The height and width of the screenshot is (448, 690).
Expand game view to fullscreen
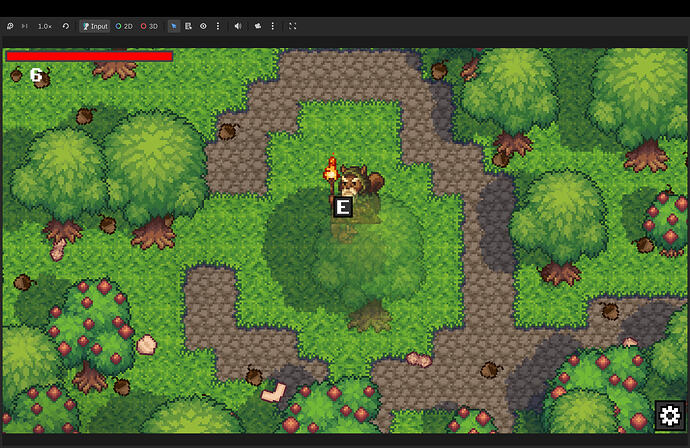tap(293, 26)
